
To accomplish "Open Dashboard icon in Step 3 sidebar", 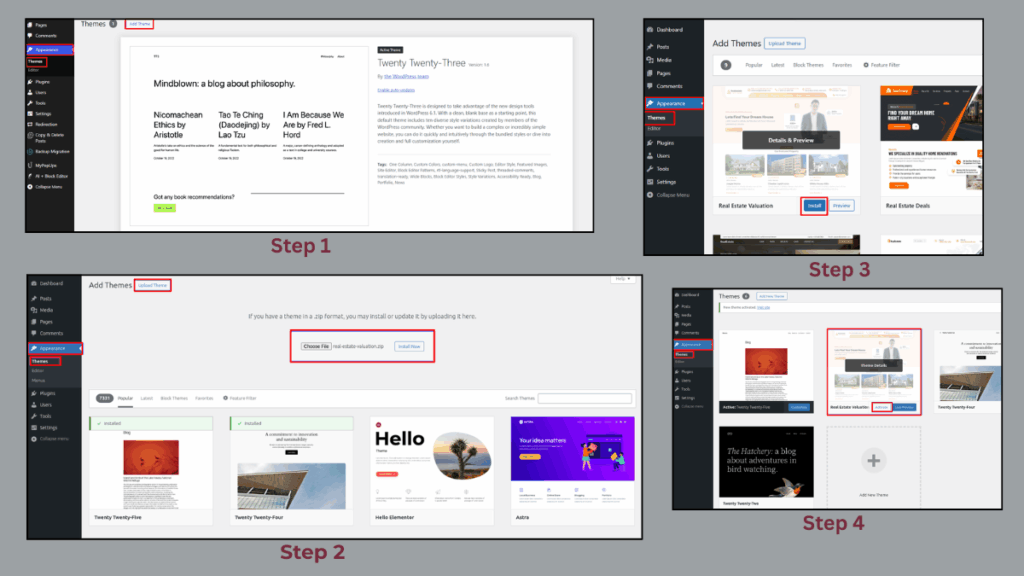I will point(651,29).
